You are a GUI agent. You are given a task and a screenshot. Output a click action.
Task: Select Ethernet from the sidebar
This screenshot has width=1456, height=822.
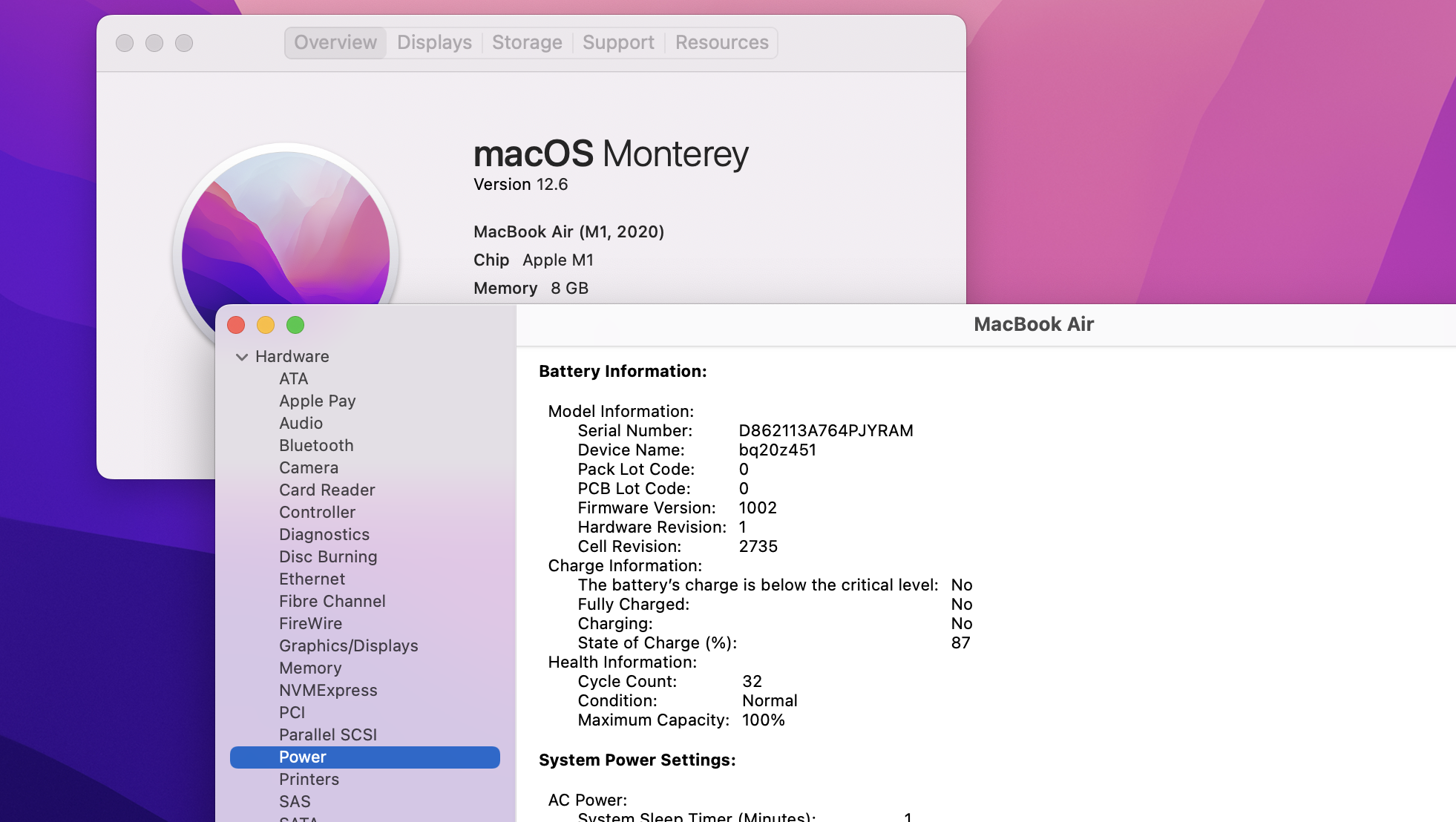coord(312,579)
